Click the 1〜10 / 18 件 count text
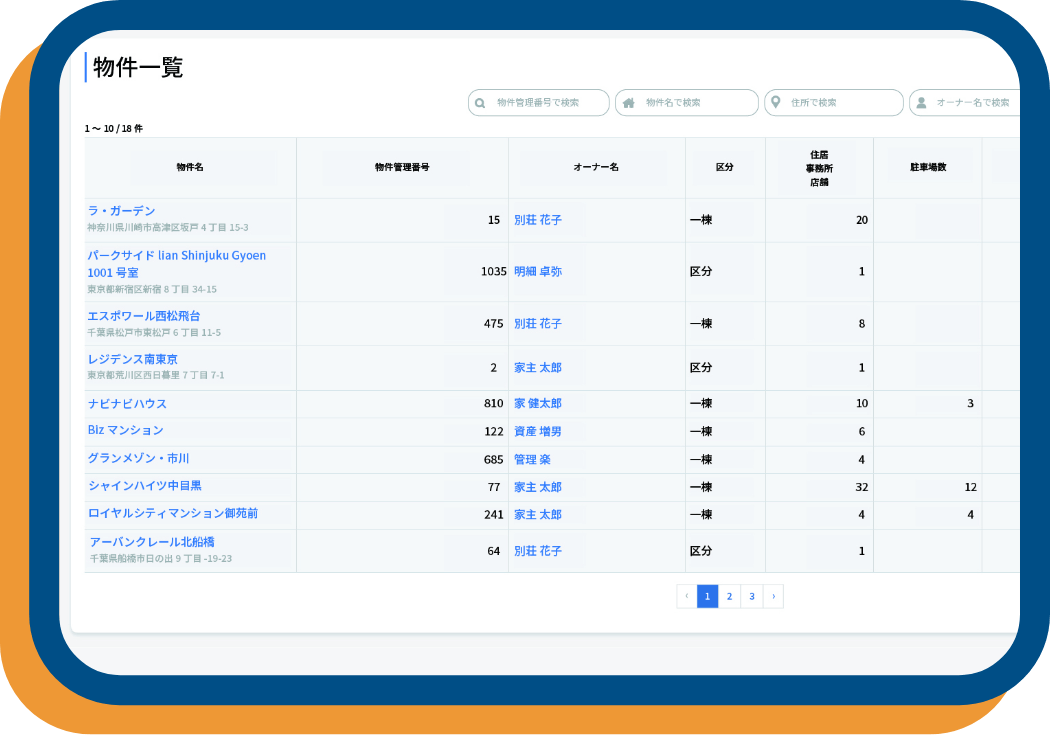The height and width of the screenshot is (735, 1050). click(x=114, y=129)
